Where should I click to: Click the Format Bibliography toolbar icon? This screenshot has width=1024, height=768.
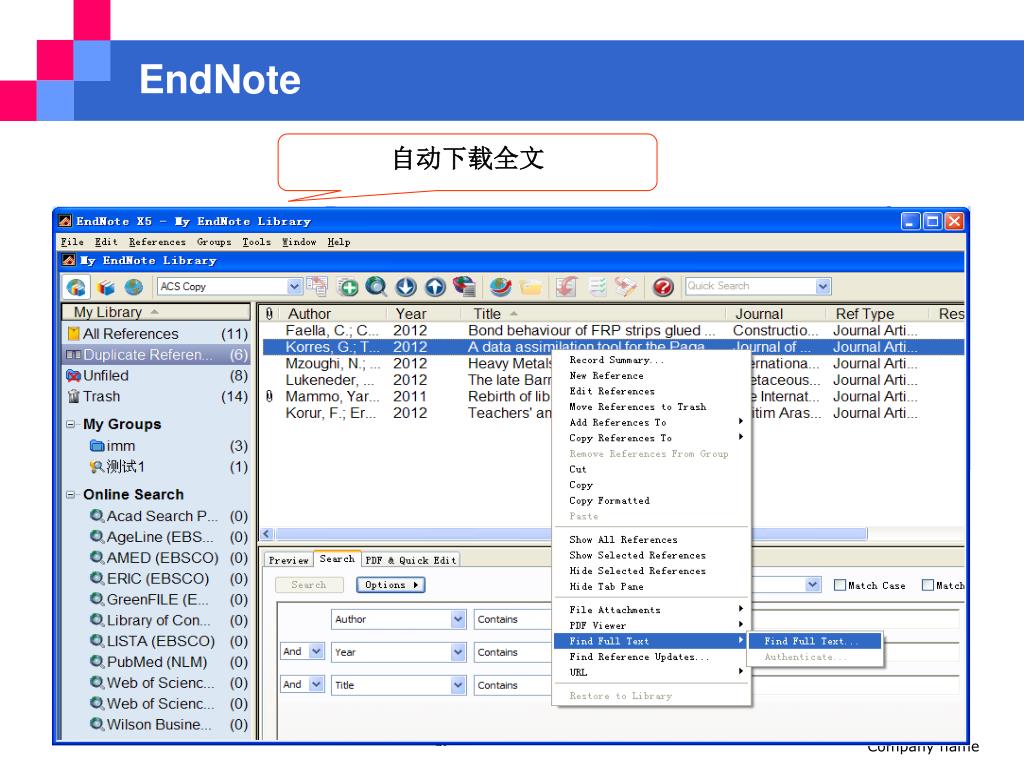point(597,287)
